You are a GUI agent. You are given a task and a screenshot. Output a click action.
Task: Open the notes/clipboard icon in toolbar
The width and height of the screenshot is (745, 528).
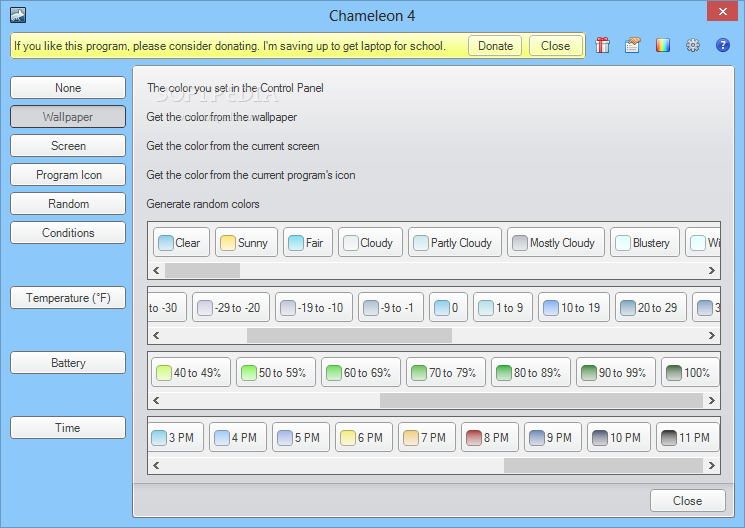[632, 46]
